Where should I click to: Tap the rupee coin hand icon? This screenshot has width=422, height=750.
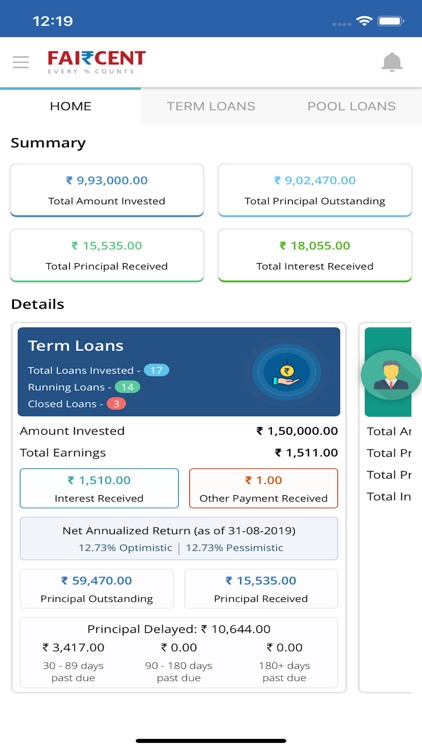point(287,372)
